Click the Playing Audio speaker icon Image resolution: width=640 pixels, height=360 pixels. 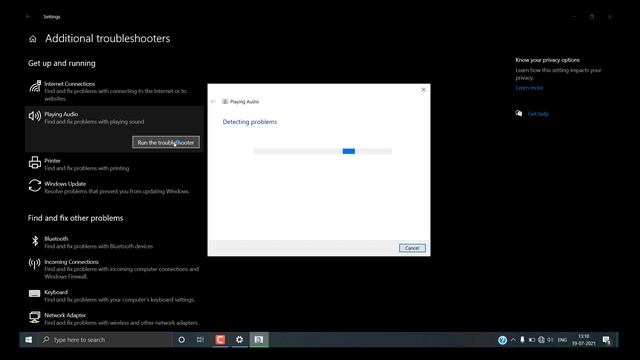point(35,116)
